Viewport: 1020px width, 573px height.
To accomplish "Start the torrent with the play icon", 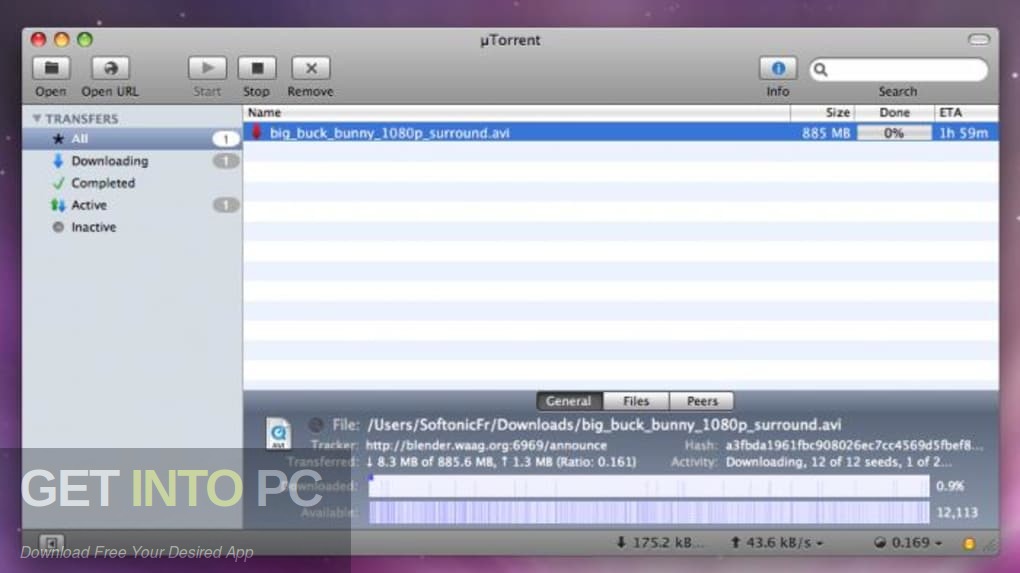I will click(207, 68).
